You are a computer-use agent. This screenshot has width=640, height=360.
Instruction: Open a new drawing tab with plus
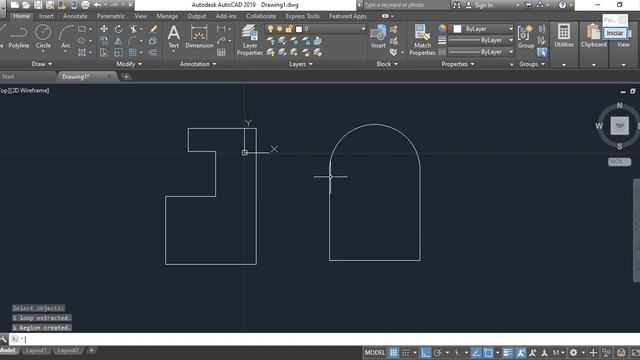point(126,76)
